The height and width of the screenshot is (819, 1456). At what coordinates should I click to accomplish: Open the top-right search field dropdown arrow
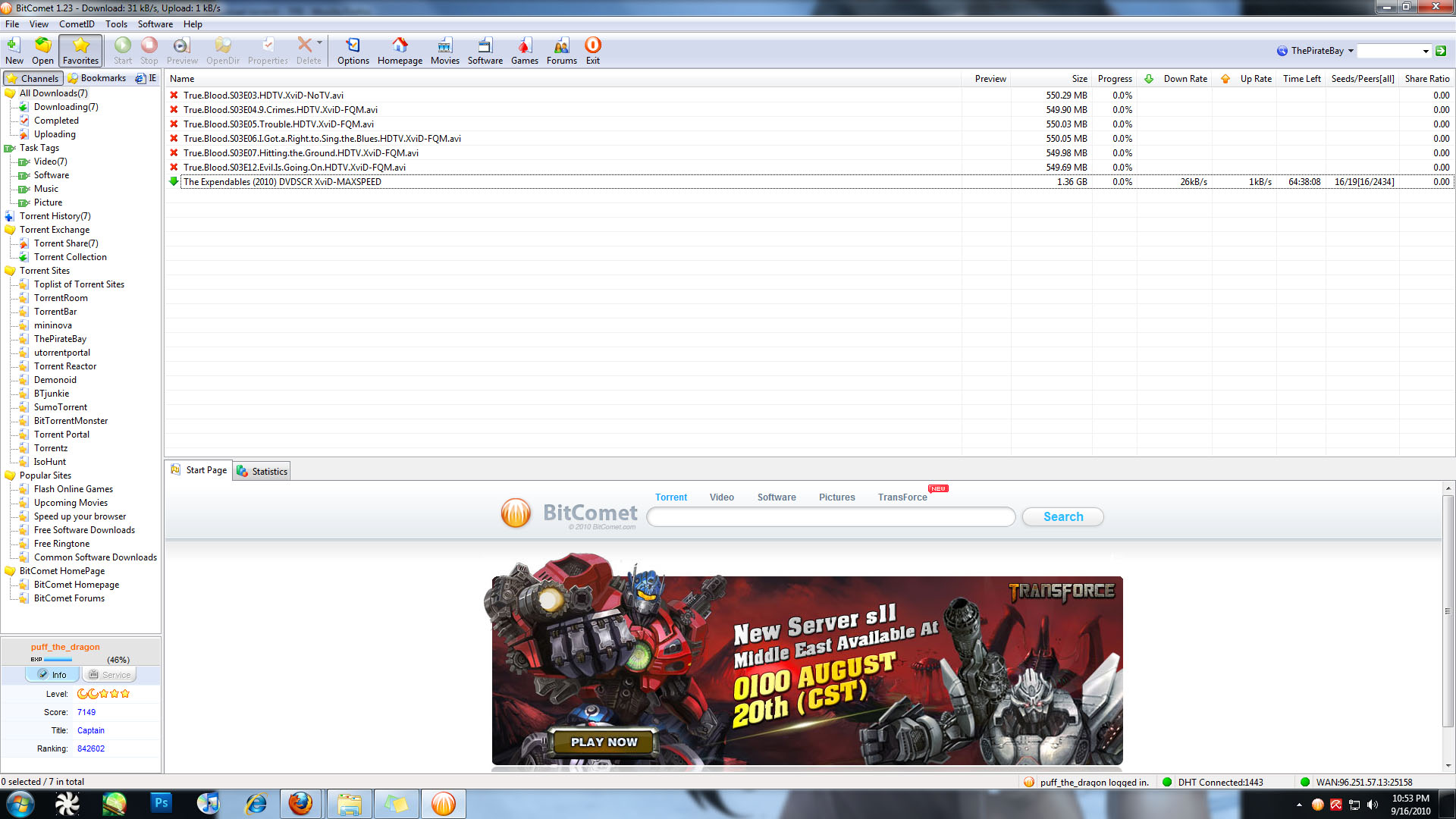pyautogui.click(x=1426, y=51)
